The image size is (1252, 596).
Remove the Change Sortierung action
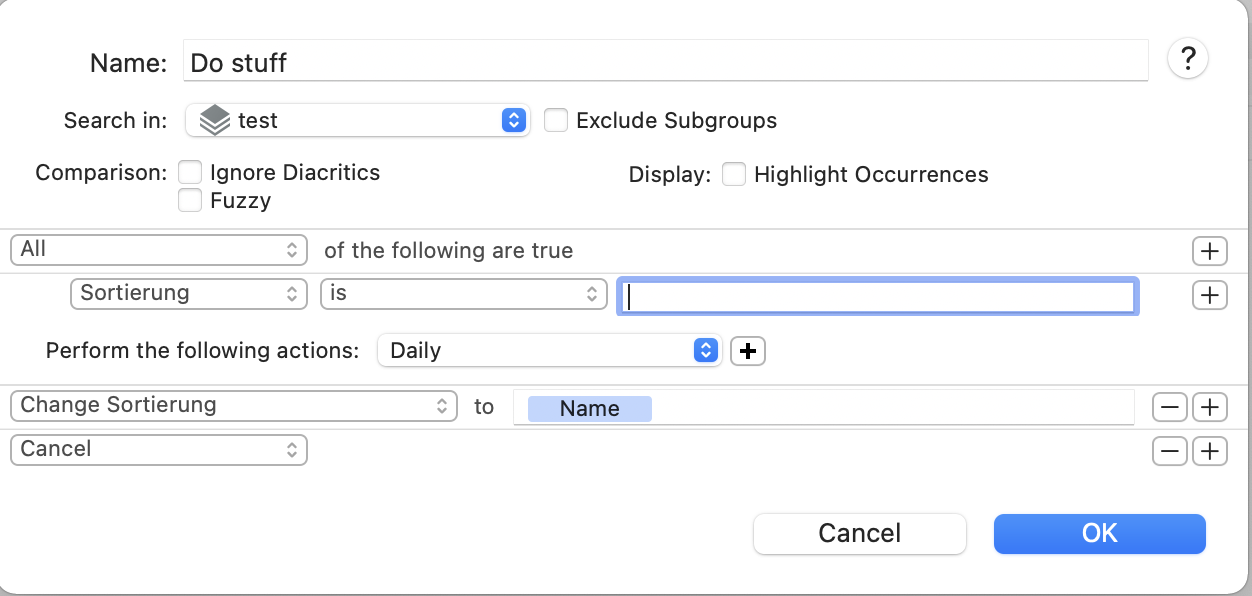[1170, 408]
